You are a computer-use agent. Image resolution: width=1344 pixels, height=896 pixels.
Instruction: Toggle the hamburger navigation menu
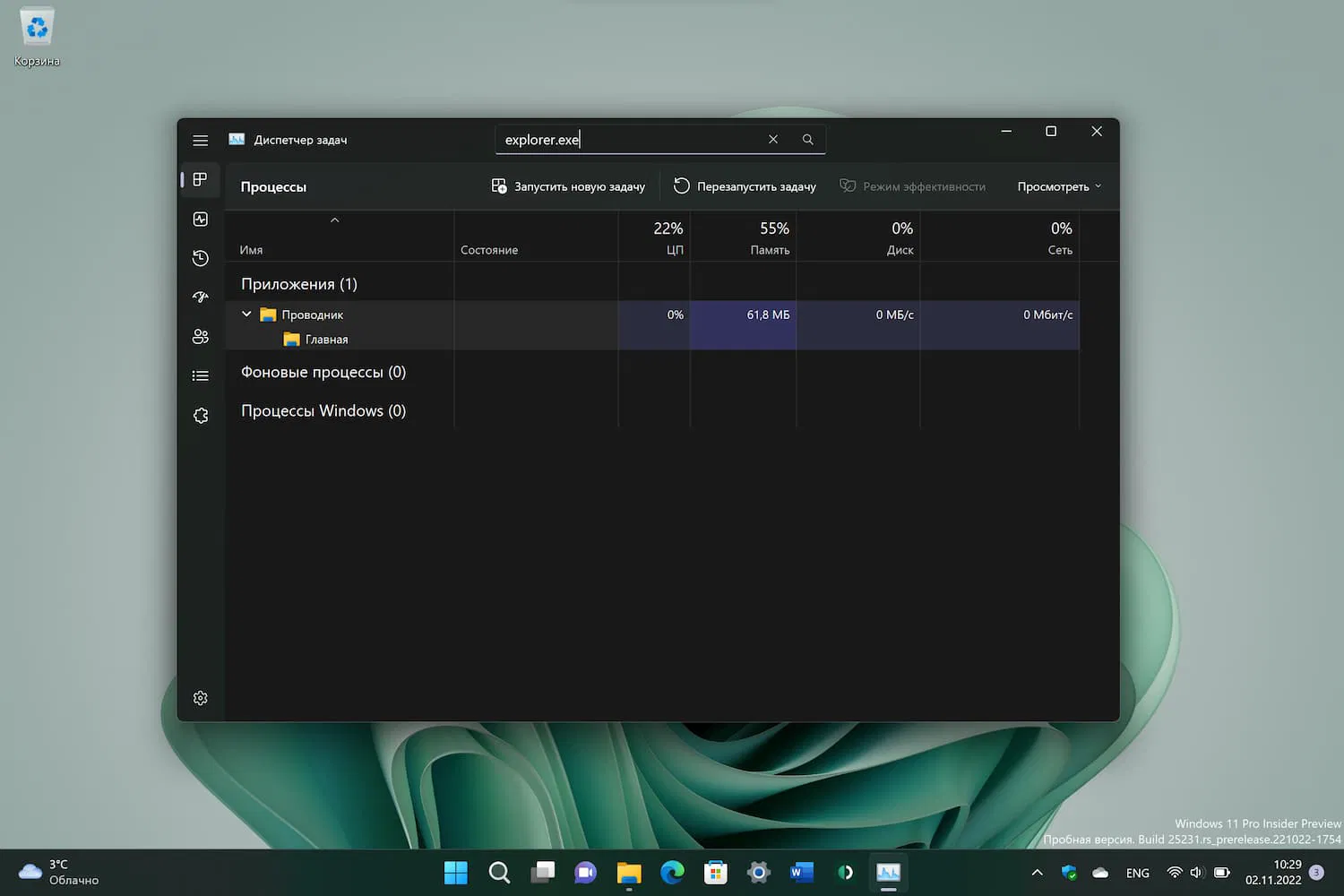click(201, 141)
